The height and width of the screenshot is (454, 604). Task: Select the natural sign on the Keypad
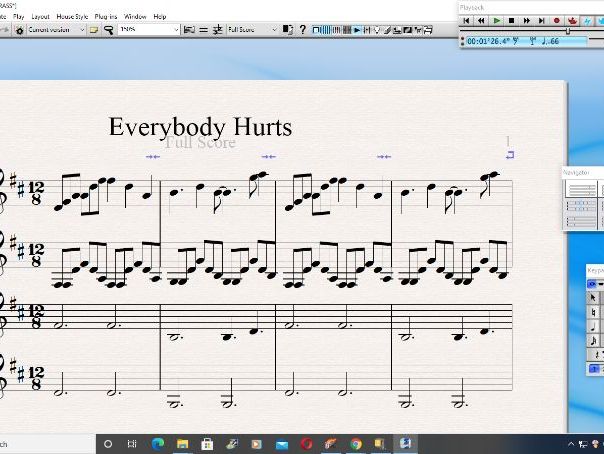(x=593, y=312)
